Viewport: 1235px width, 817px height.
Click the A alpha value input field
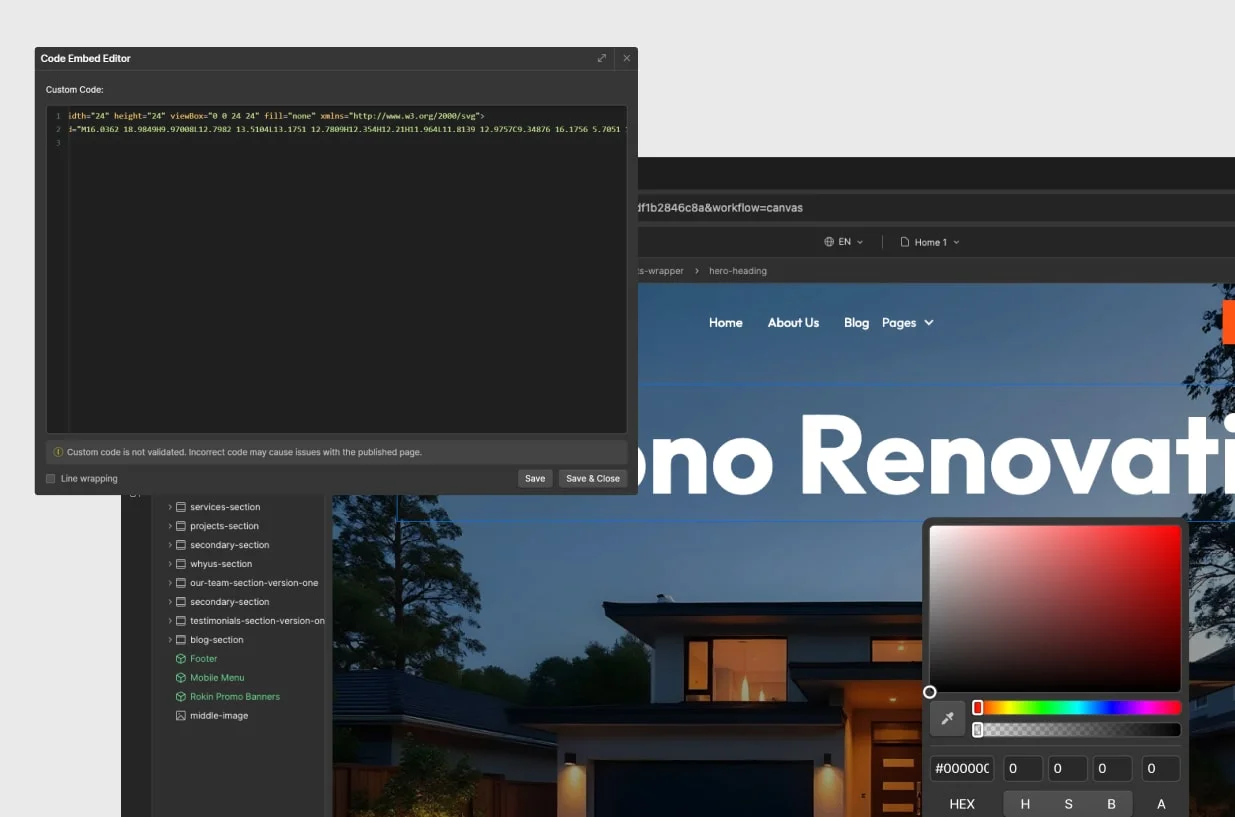[x=1160, y=768]
